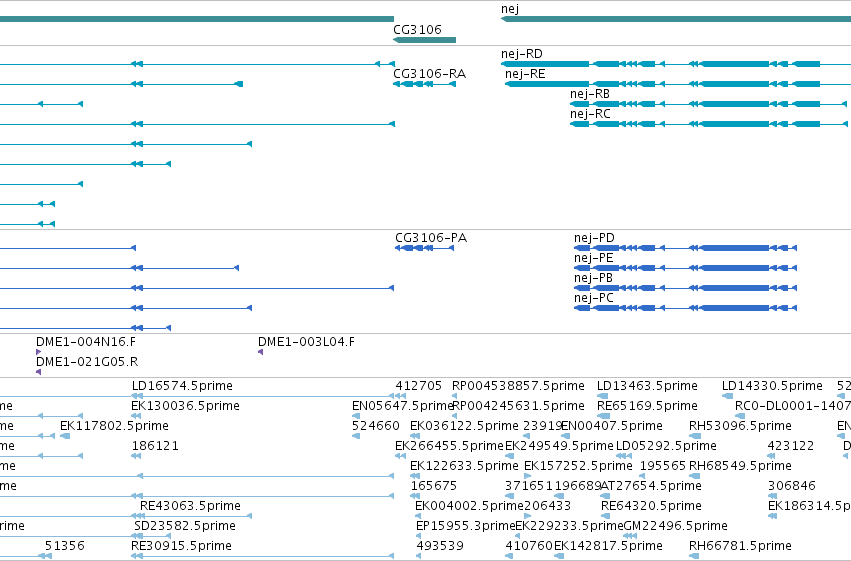Open the nej-PC label

pos(594,298)
